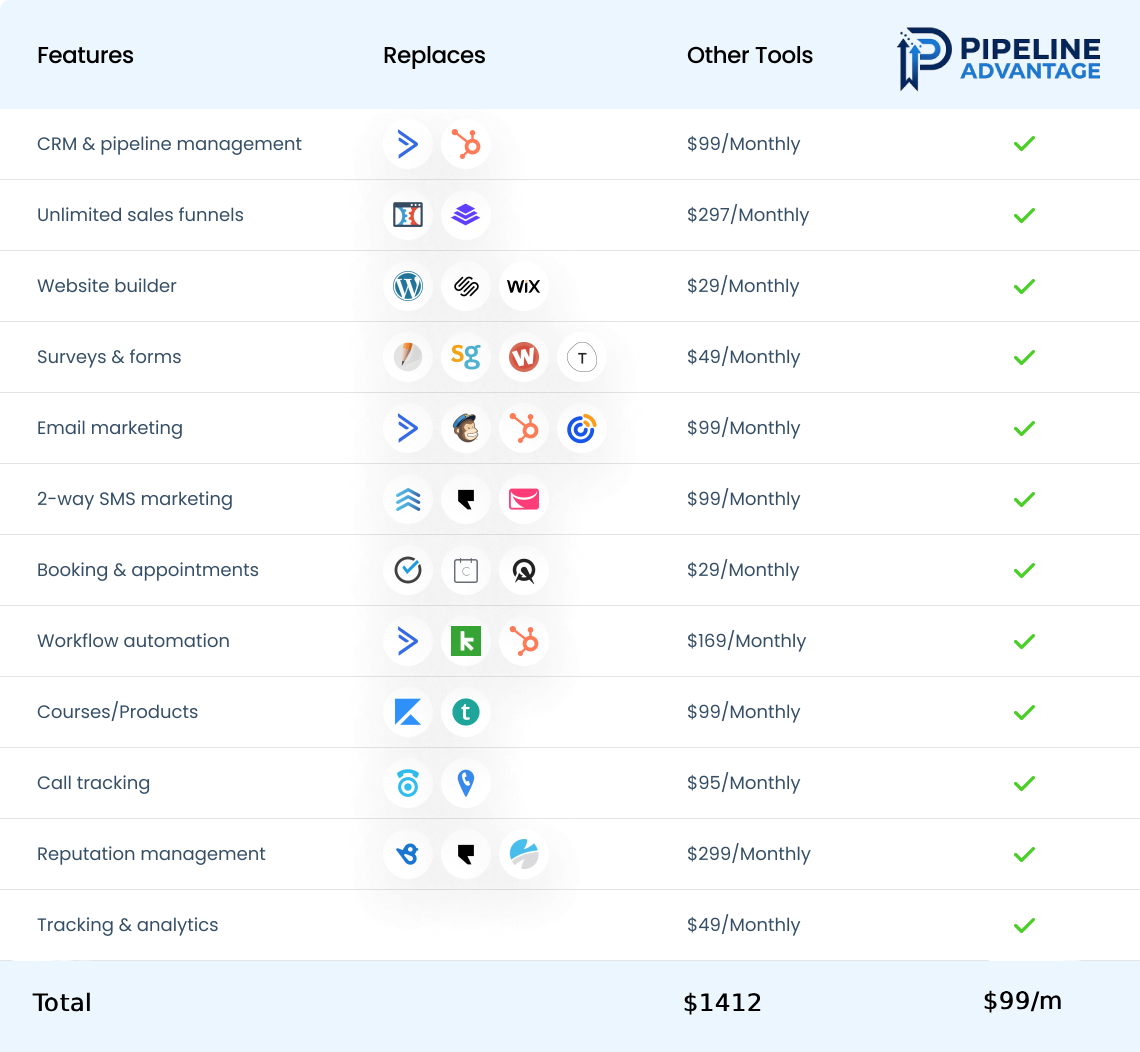Click the WordPress icon in Website builder row
Viewport: 1140px width, 1052px height.
(407, 287)
